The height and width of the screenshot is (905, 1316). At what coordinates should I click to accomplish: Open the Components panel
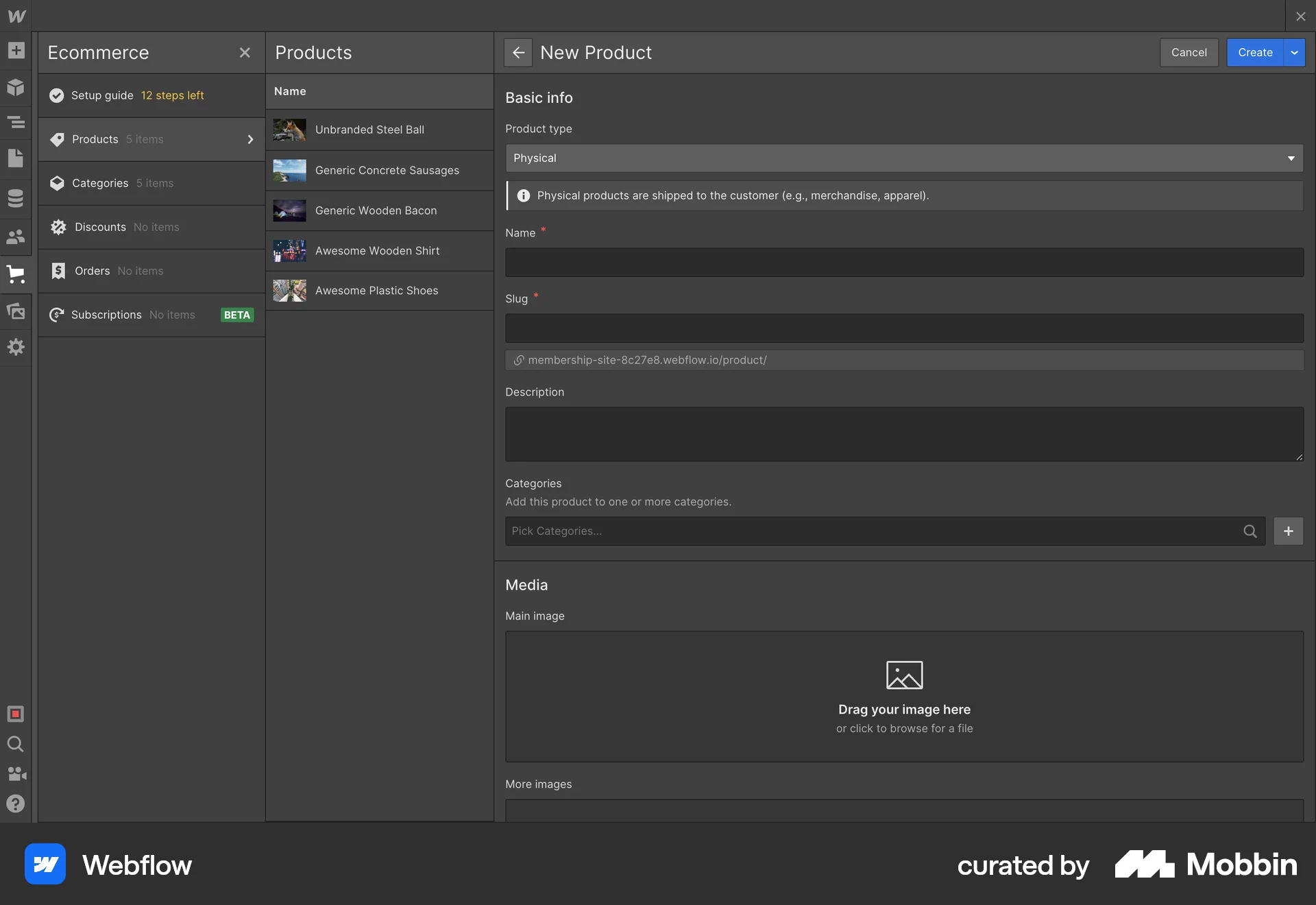tap(16, 87)
